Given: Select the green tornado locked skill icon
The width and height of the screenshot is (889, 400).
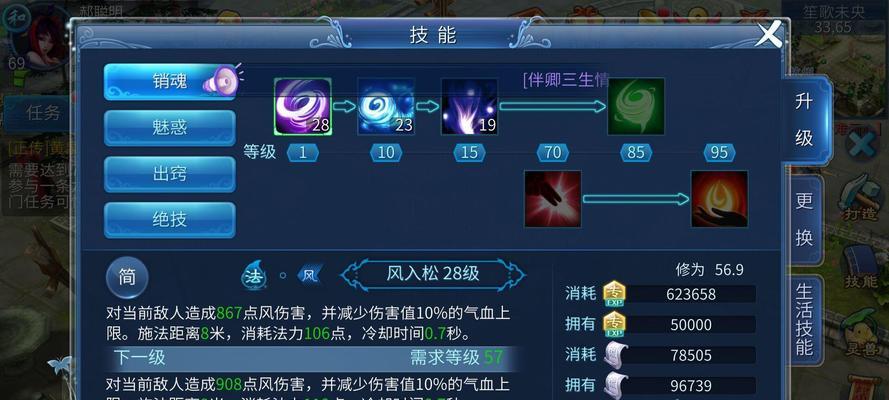Looking at the screenshot, I should (636, 107).
